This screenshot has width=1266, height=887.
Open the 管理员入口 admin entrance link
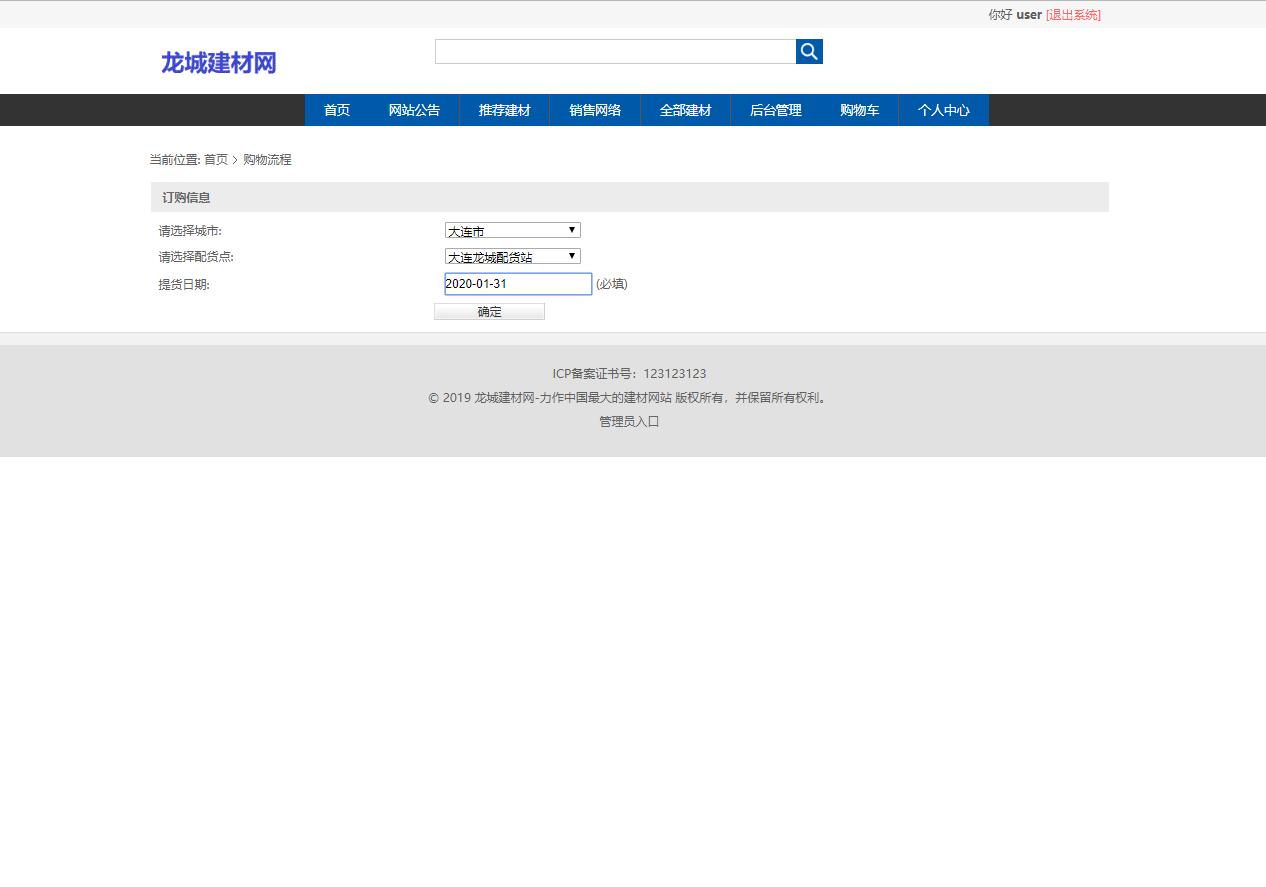[x=628, y=421]
